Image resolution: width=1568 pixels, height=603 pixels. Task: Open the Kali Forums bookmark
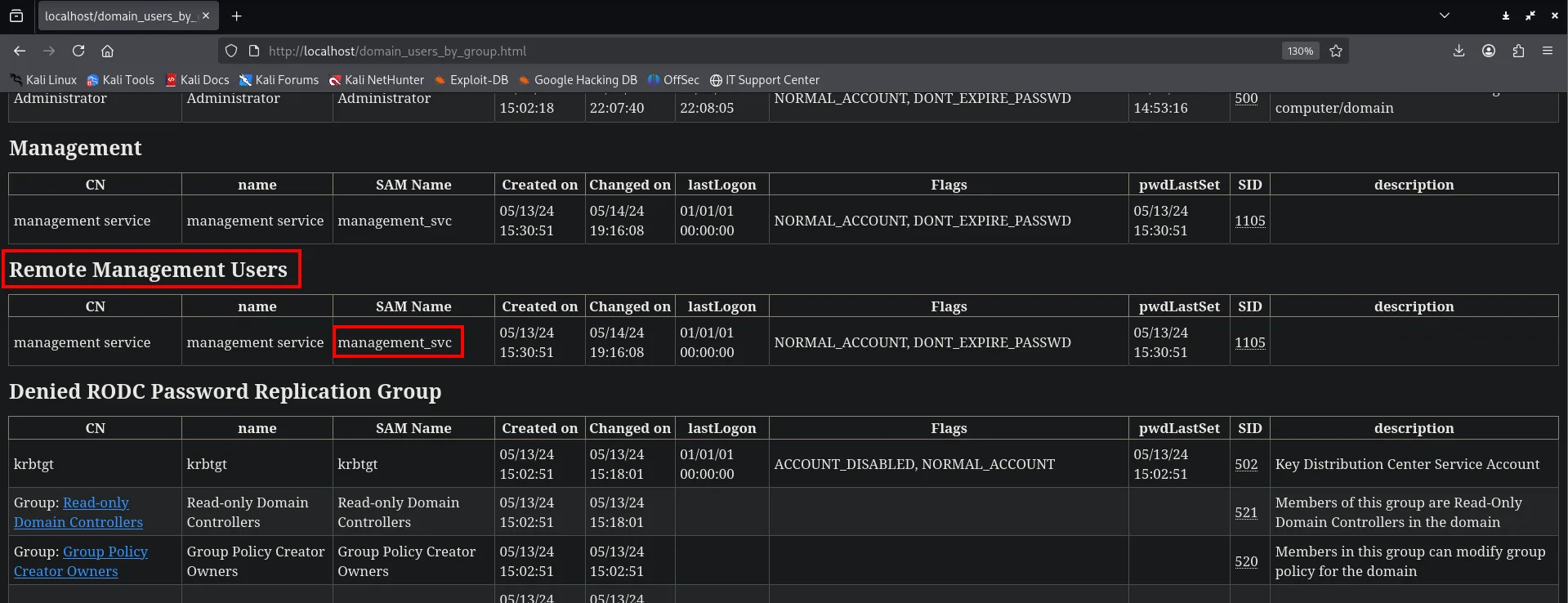coord(279,80)
